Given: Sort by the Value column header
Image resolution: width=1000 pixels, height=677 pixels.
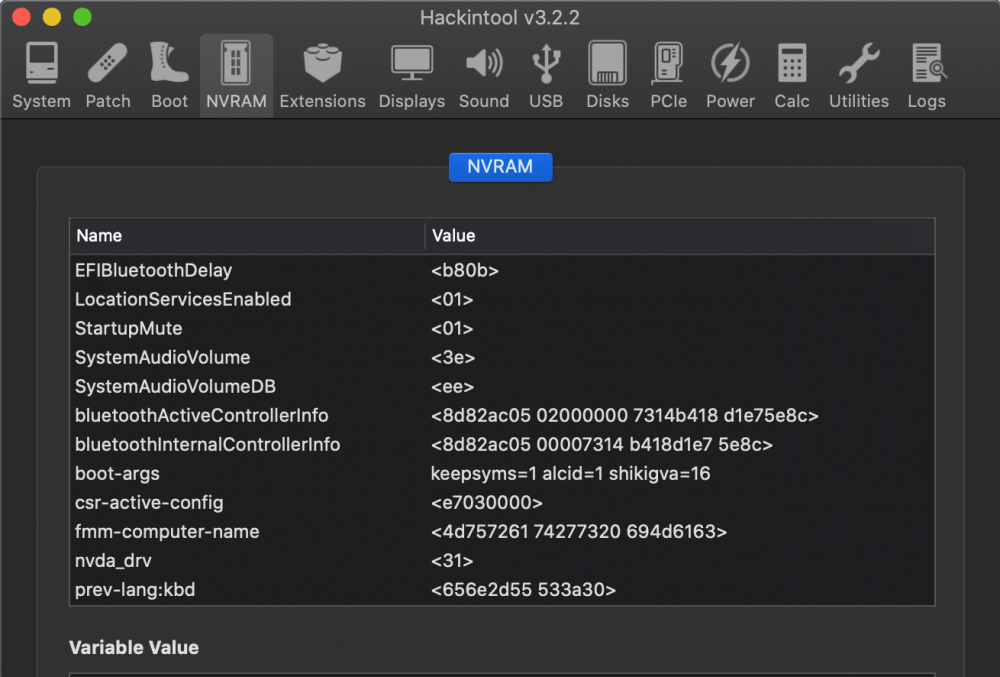Looking at the screenshot, I should point(680,236).
